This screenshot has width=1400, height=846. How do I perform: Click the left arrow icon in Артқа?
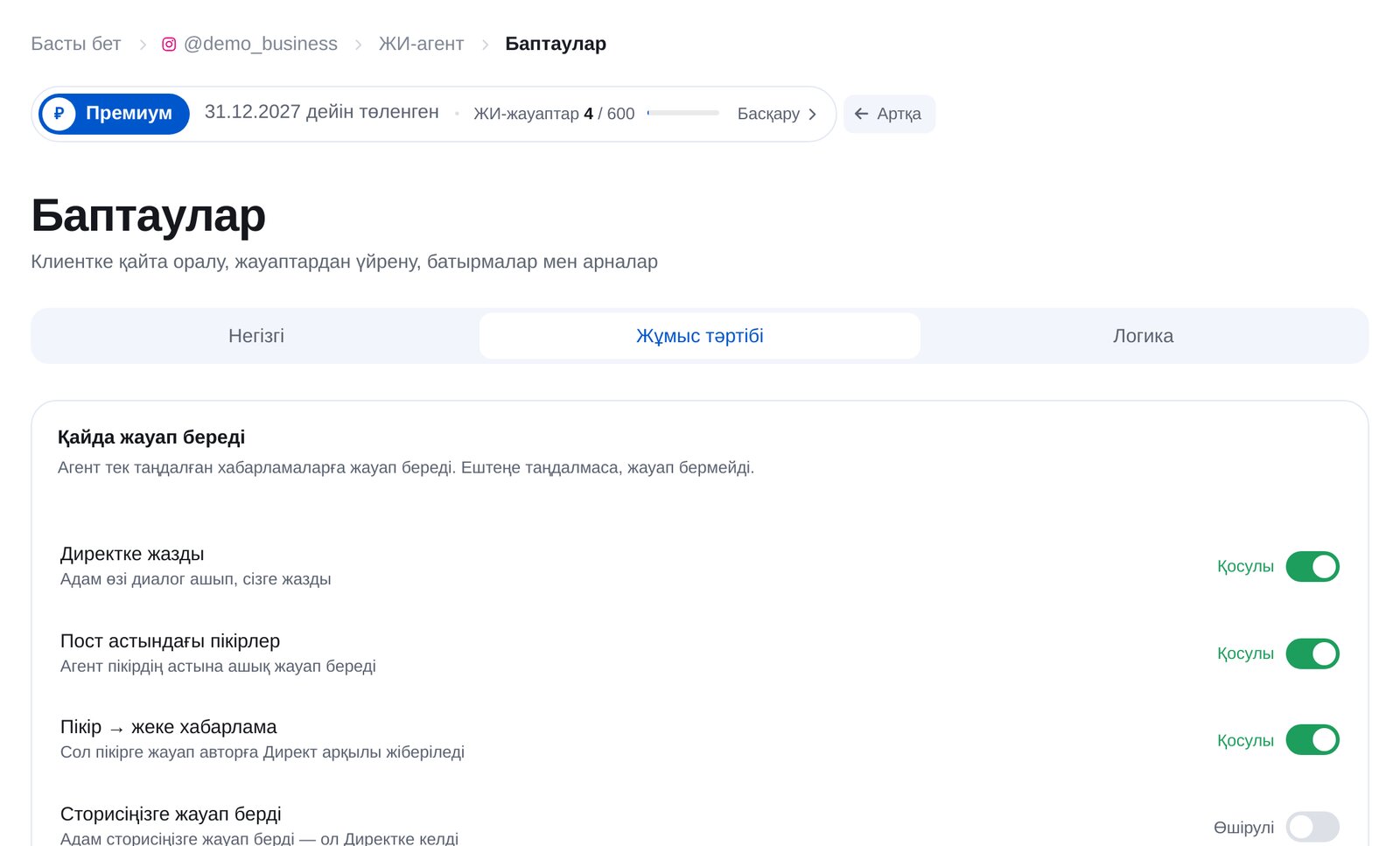pyautogui.click(x=861, y=114)
